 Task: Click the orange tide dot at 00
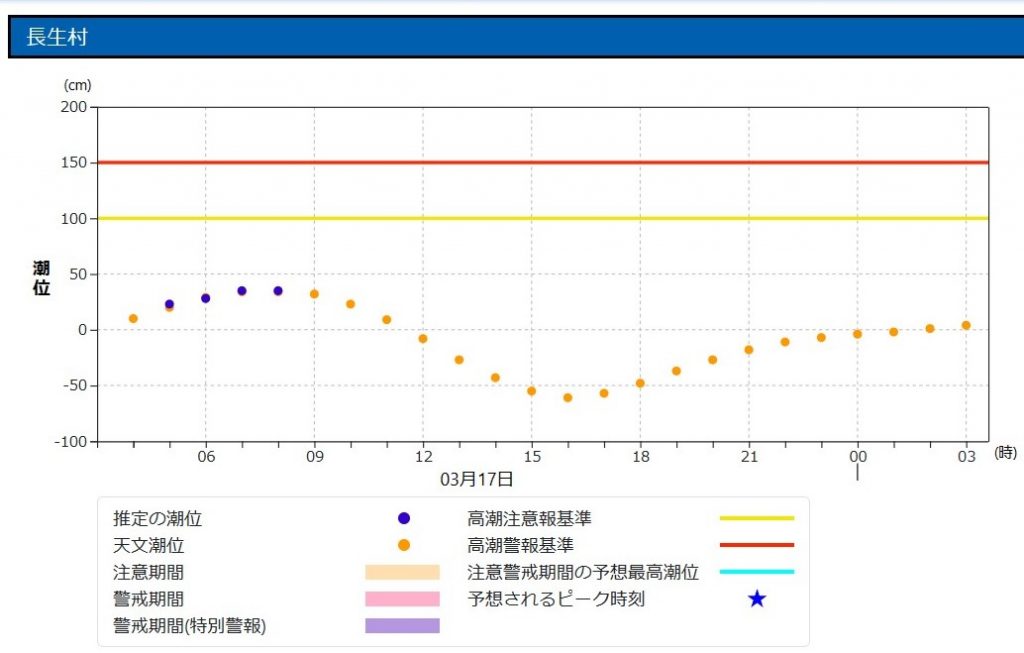click(x=857, y=334)
